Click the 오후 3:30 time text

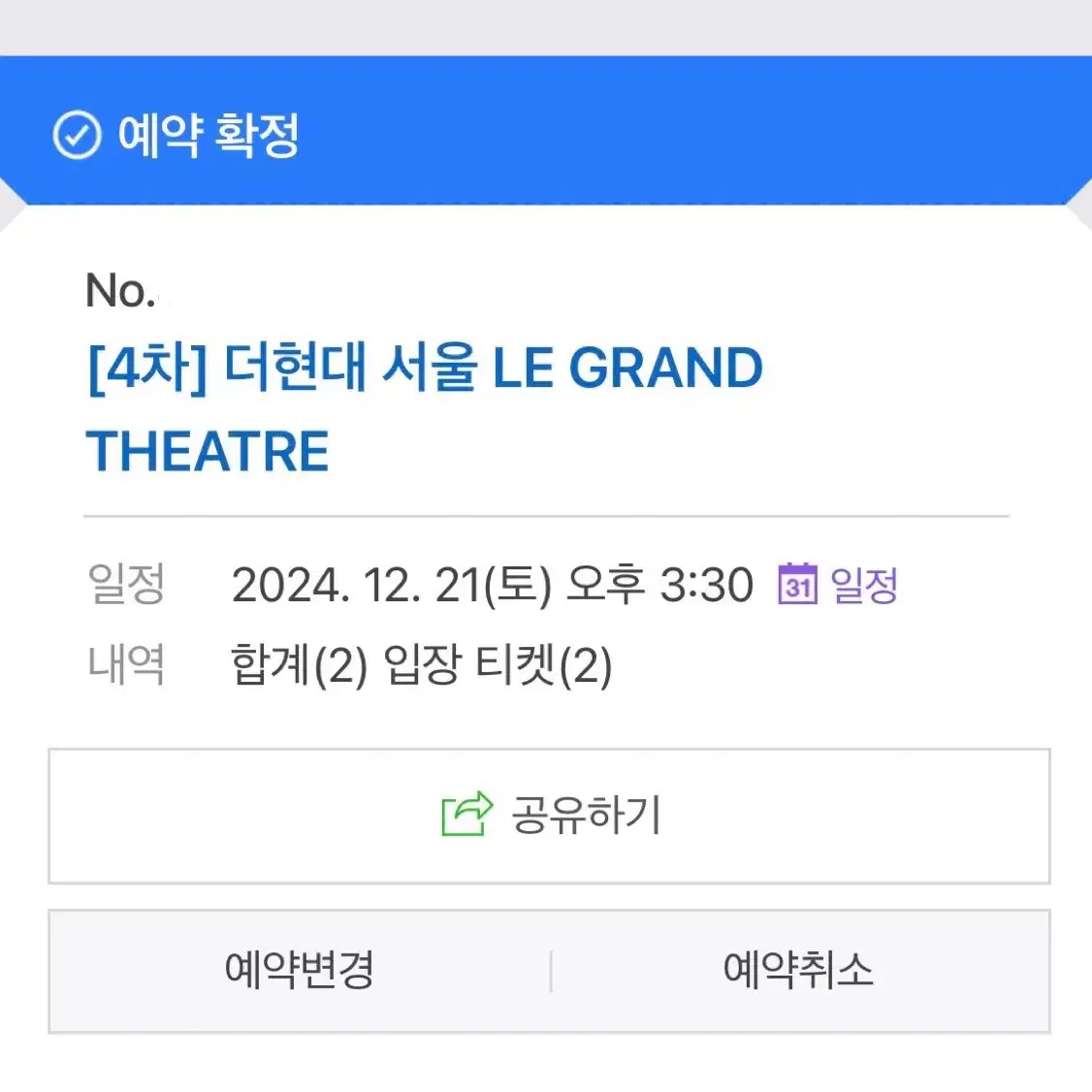tap(659, 584)
